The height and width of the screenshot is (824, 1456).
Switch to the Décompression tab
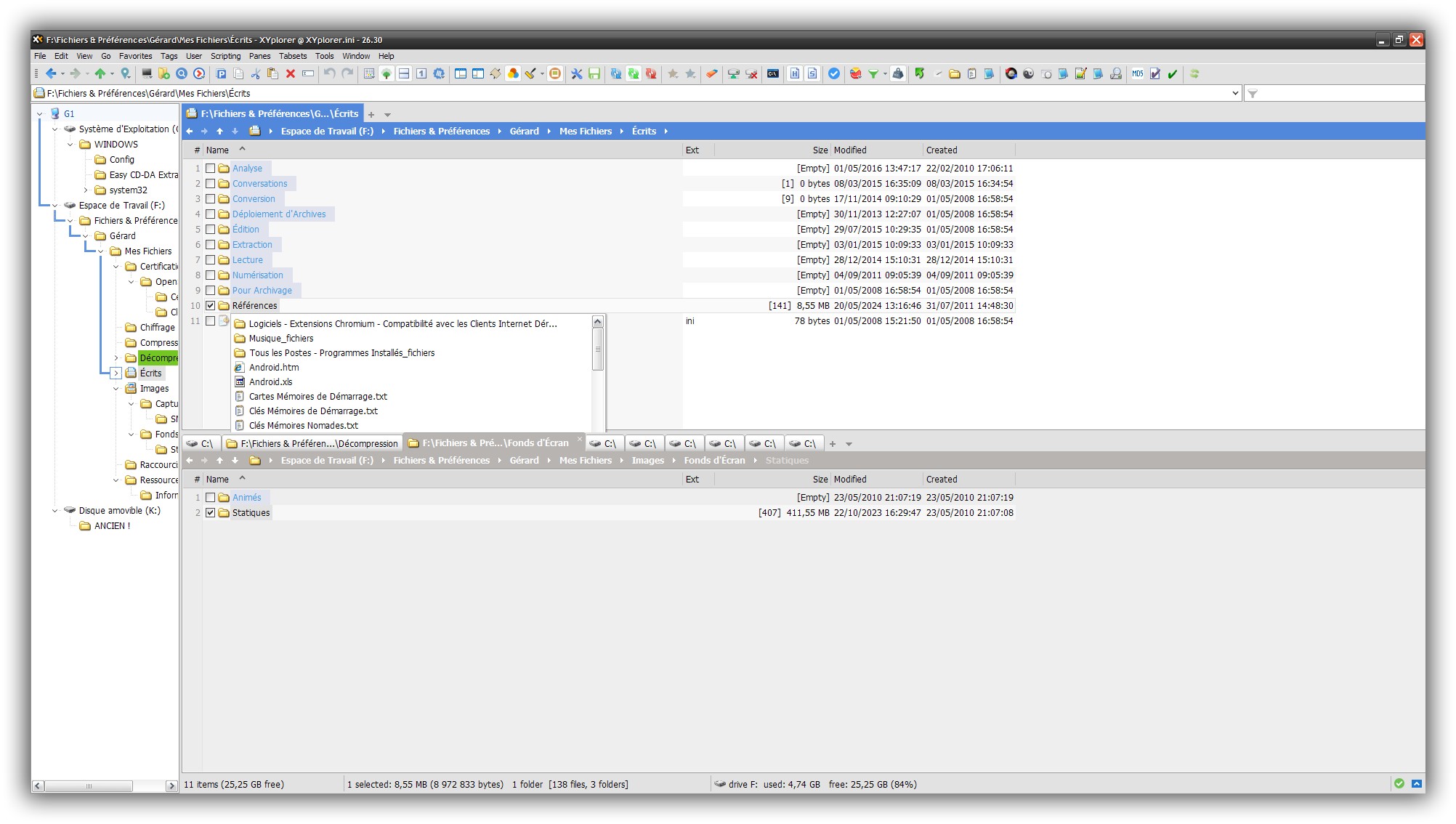click(x=314, y=444)
